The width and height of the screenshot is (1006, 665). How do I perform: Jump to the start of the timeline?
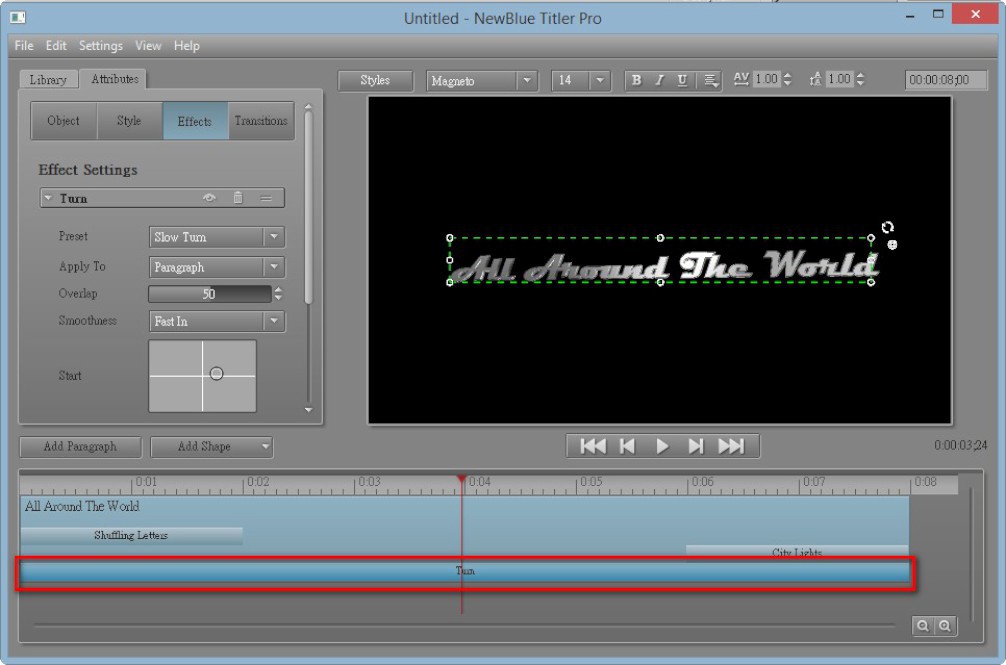pyautogui.click(x=593, y=446)
